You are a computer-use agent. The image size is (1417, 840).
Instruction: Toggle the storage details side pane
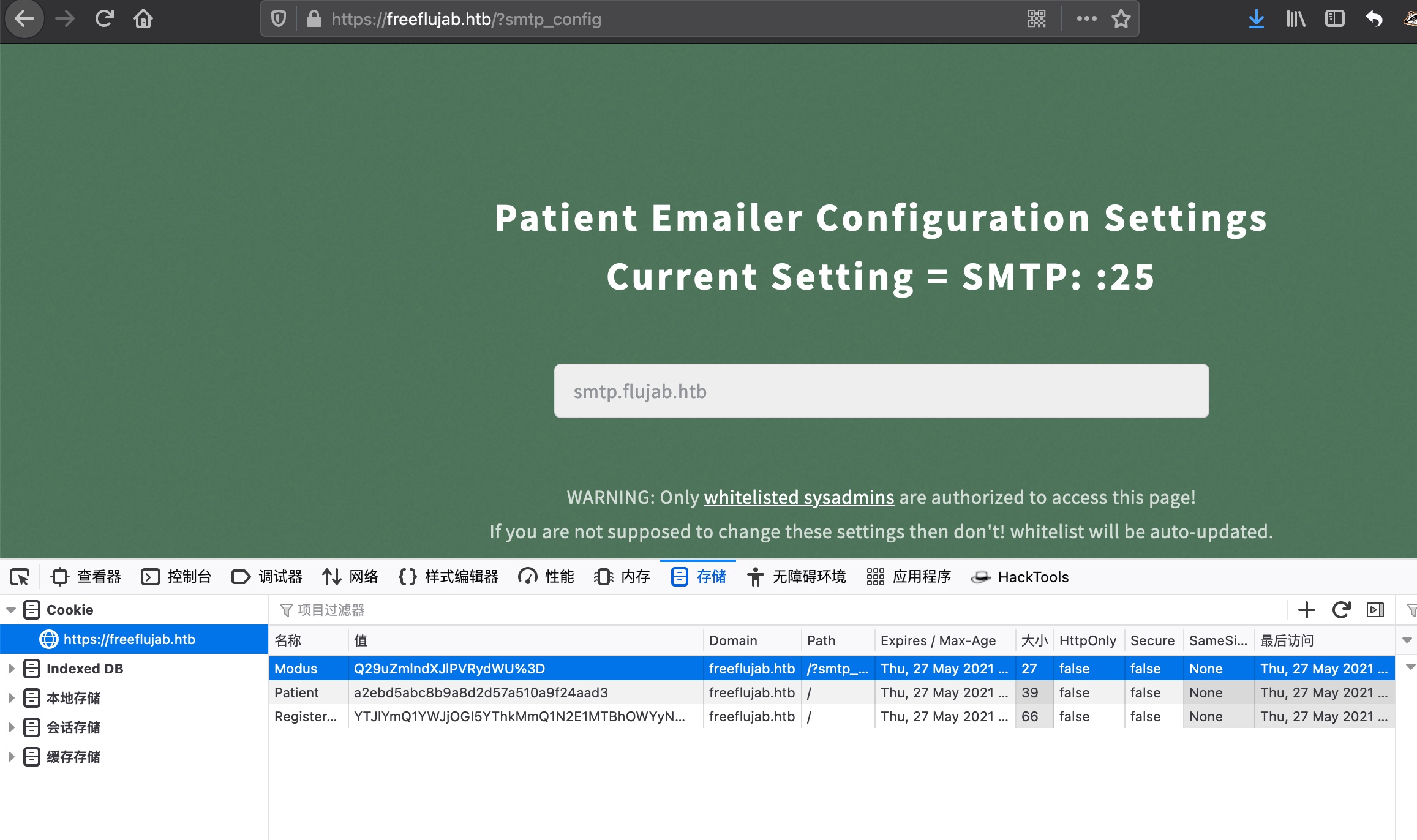click(1375, 610)
